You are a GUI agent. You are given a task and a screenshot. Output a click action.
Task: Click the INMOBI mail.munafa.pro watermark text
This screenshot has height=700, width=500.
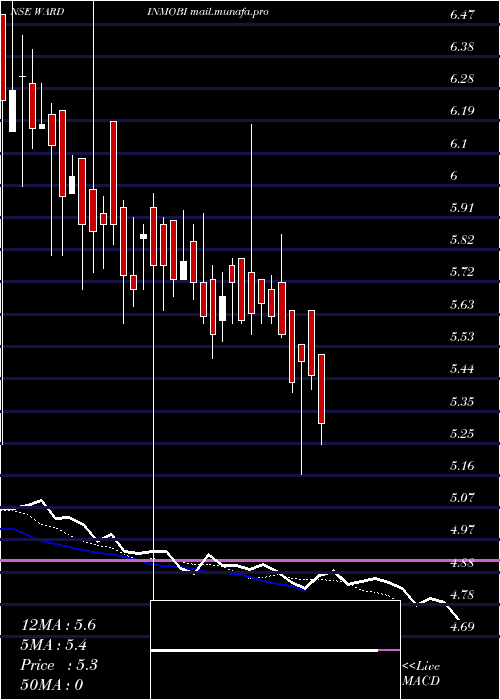click(x=208, y=12)
